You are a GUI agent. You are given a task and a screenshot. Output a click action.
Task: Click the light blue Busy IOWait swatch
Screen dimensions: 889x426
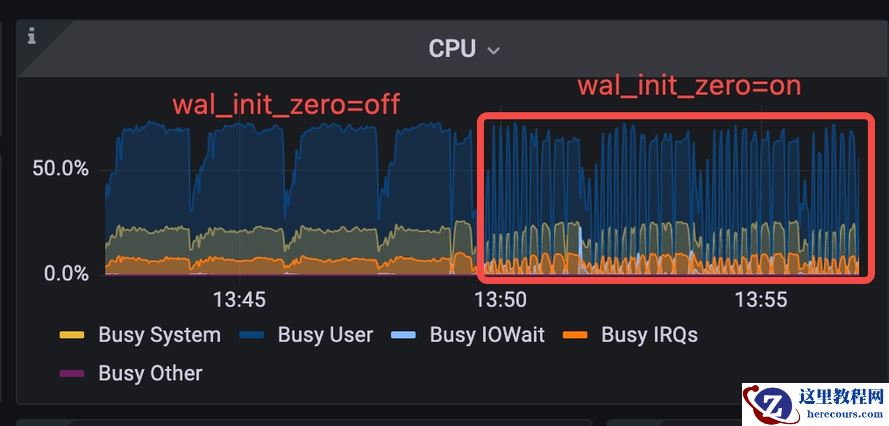pos(403,335)
